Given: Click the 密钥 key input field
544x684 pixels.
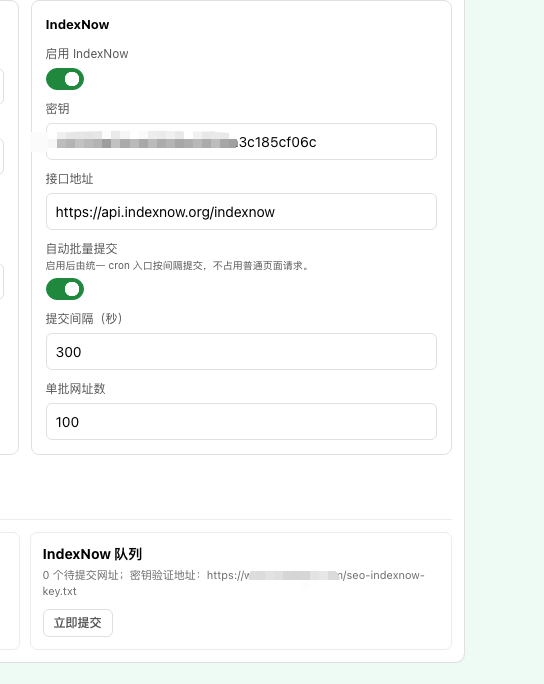Looking at the screenshot, I should pyautogui.click(x=241, y=142).
